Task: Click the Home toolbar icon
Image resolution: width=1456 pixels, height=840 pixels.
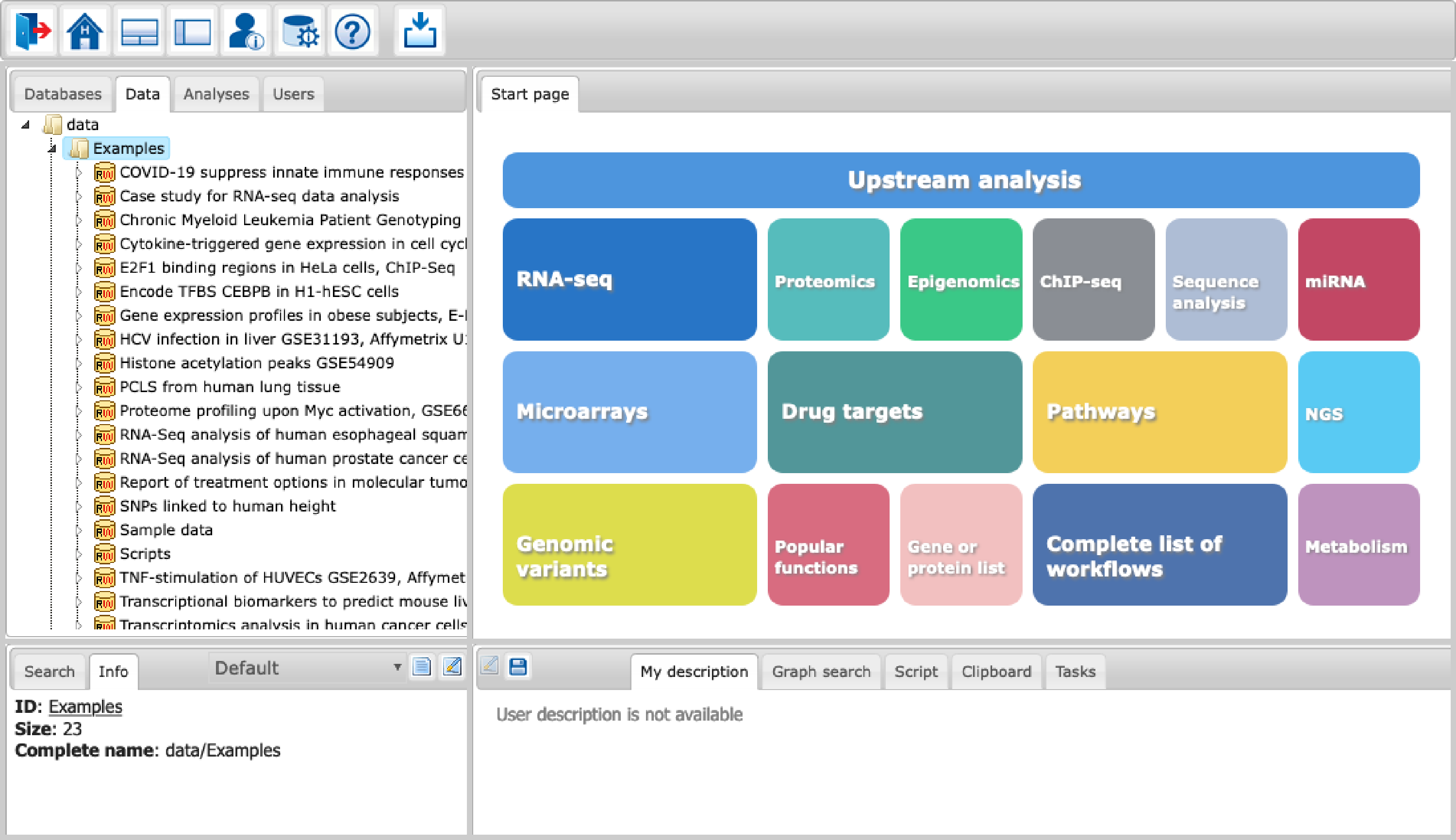Action: 85,31
